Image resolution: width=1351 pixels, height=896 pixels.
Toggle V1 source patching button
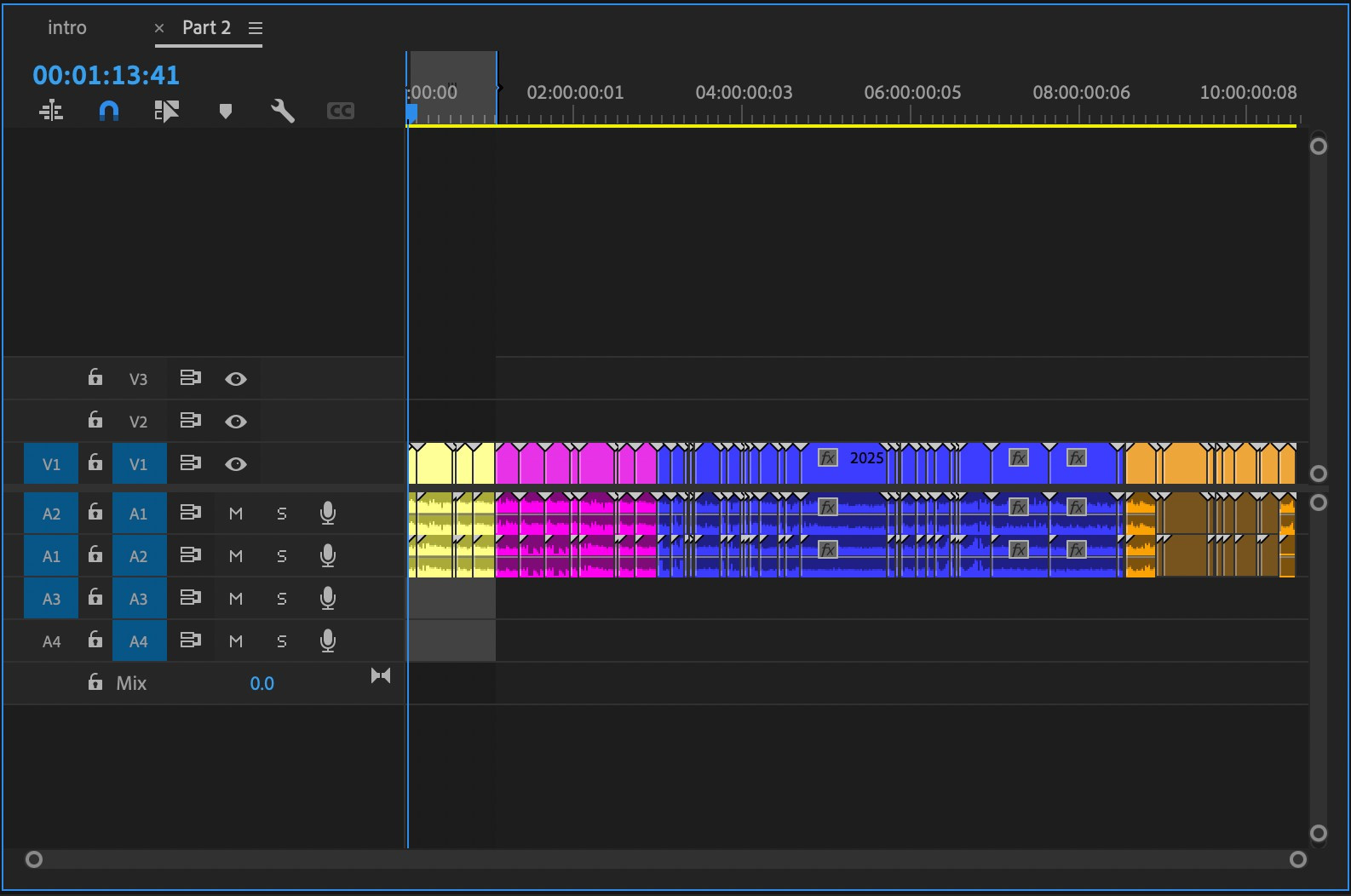coord(51,464)
